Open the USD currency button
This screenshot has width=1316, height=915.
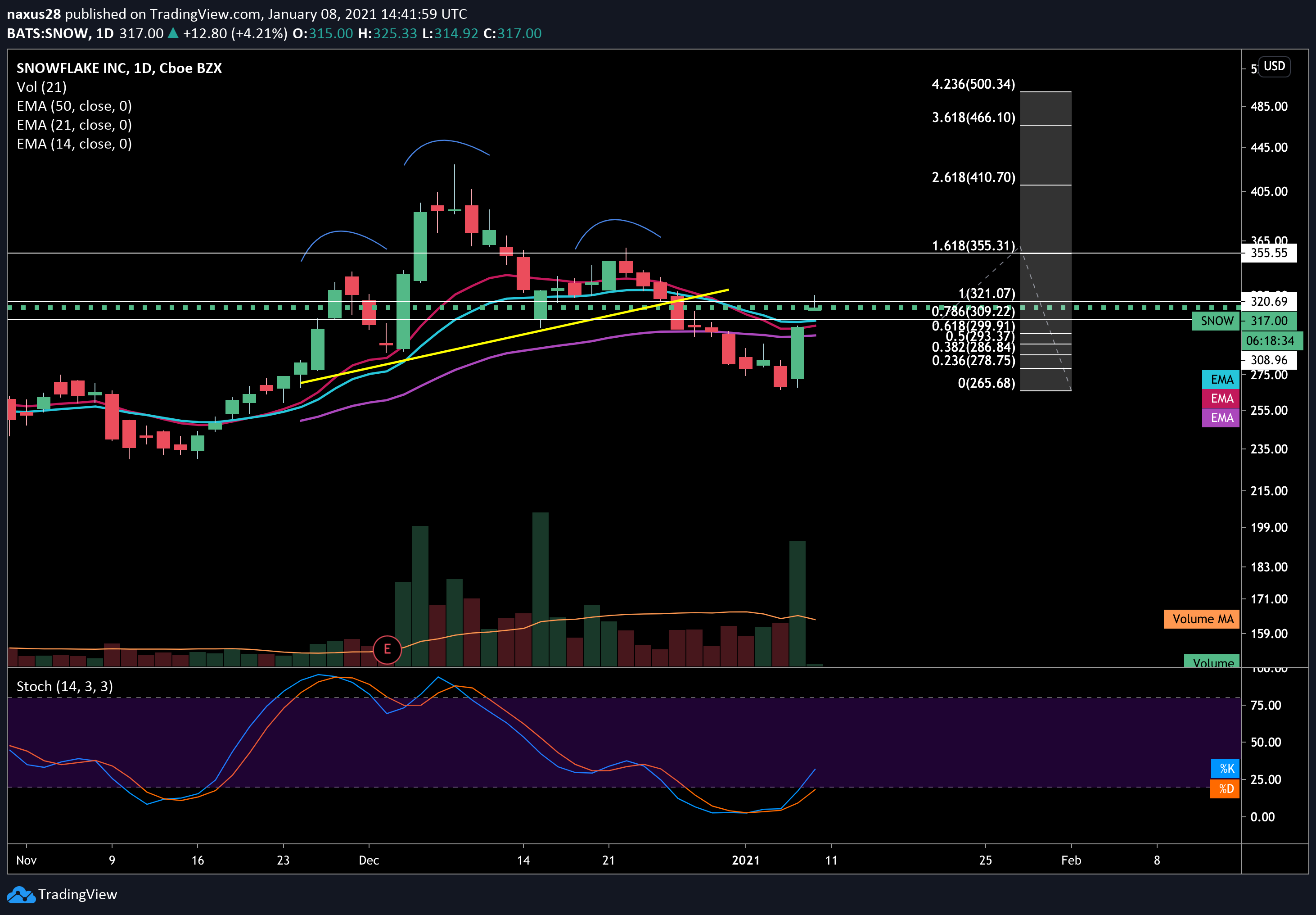point(1274,67)
